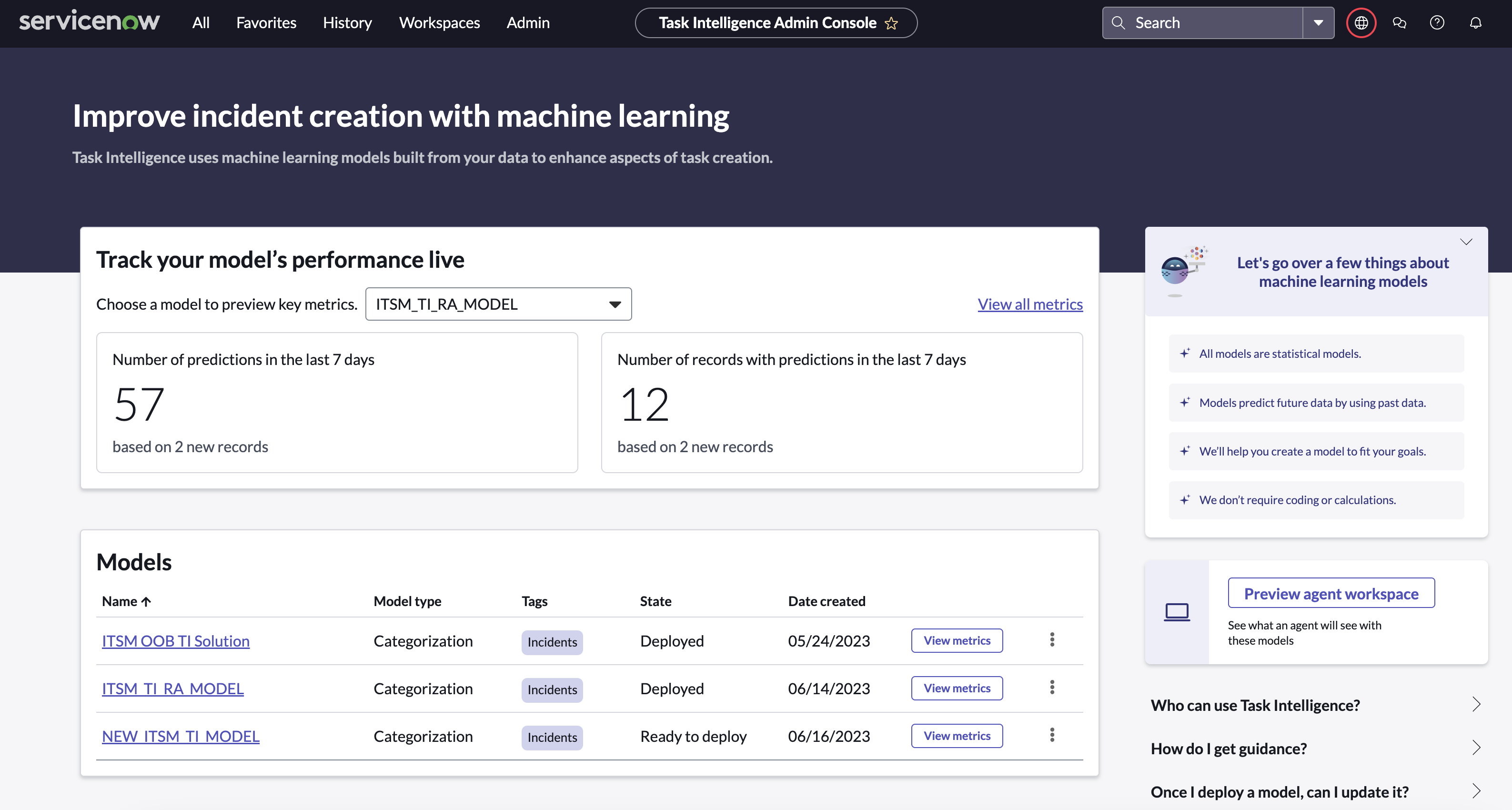Open ITSM_TI_RA_MODEL model link
This screenshot has height=810, width=1512.
(172, 688)
